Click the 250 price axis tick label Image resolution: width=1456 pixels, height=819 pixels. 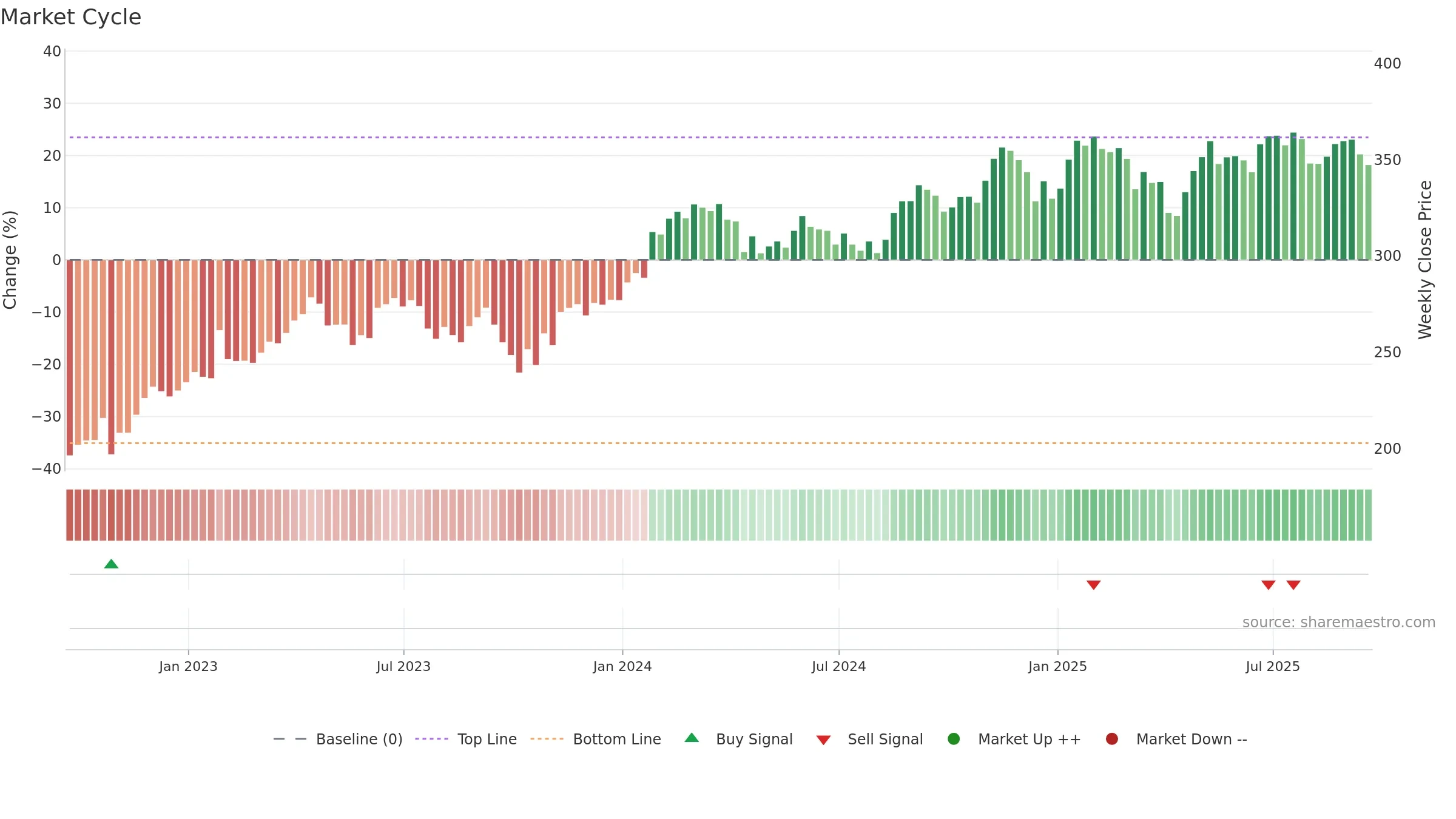point(1387,352)
